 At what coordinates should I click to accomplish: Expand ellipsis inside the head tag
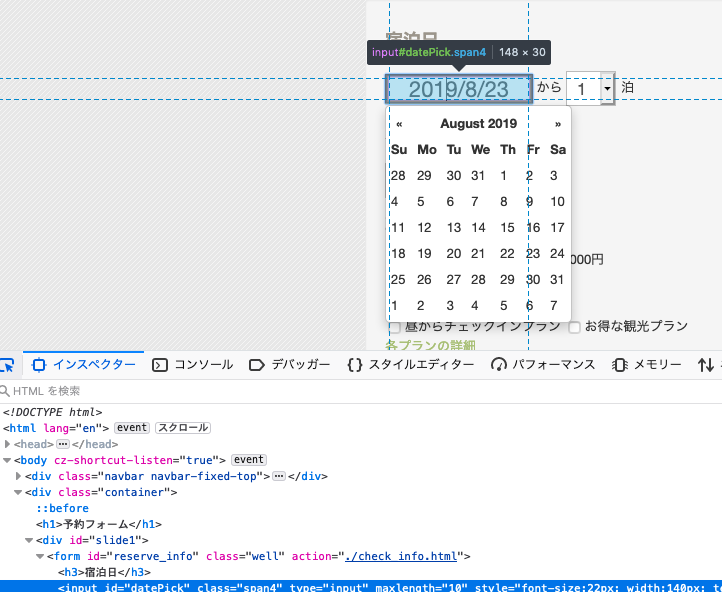(x=63, y=444)
